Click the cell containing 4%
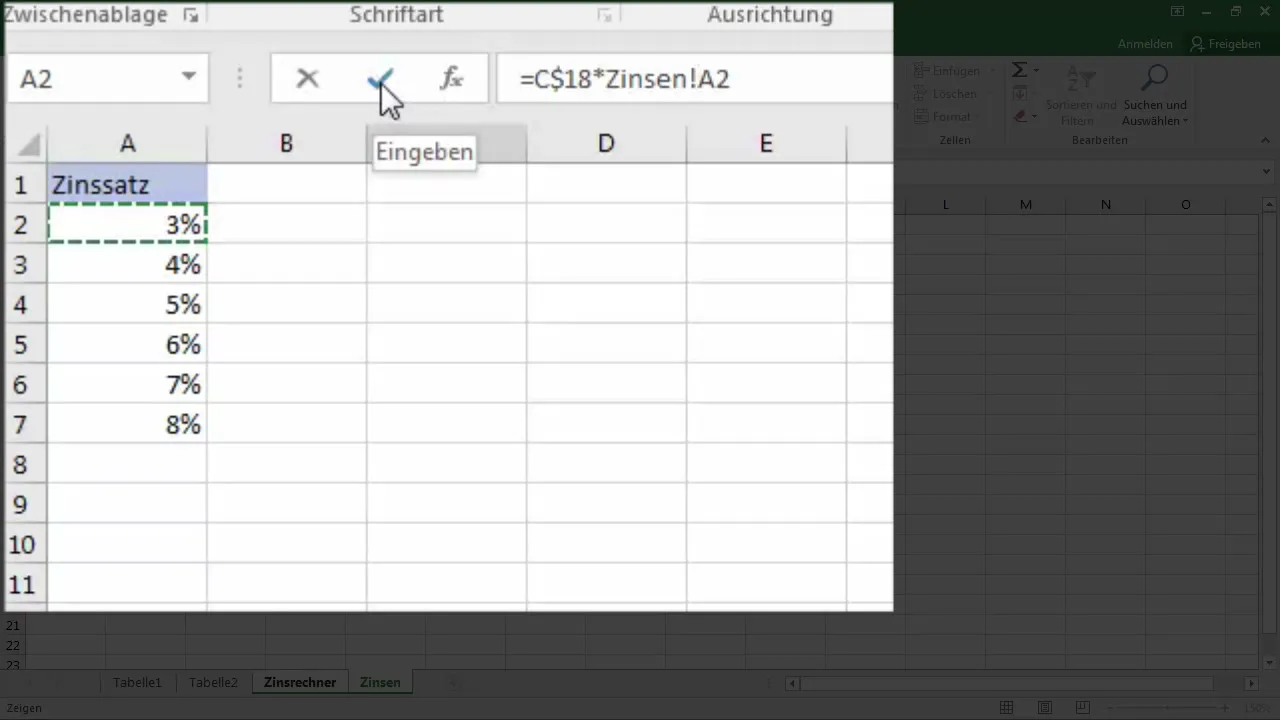 (127, 265)
